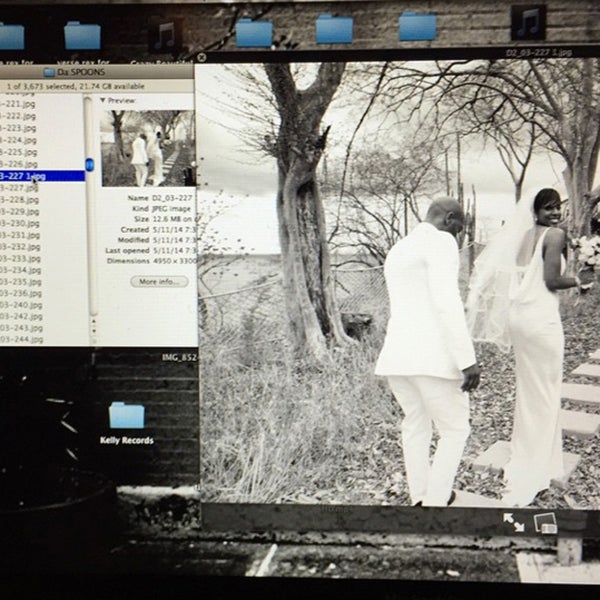Click the open-with-Preview icon in Quick Look
Screen dimensions: 600x600
[545, 521]
